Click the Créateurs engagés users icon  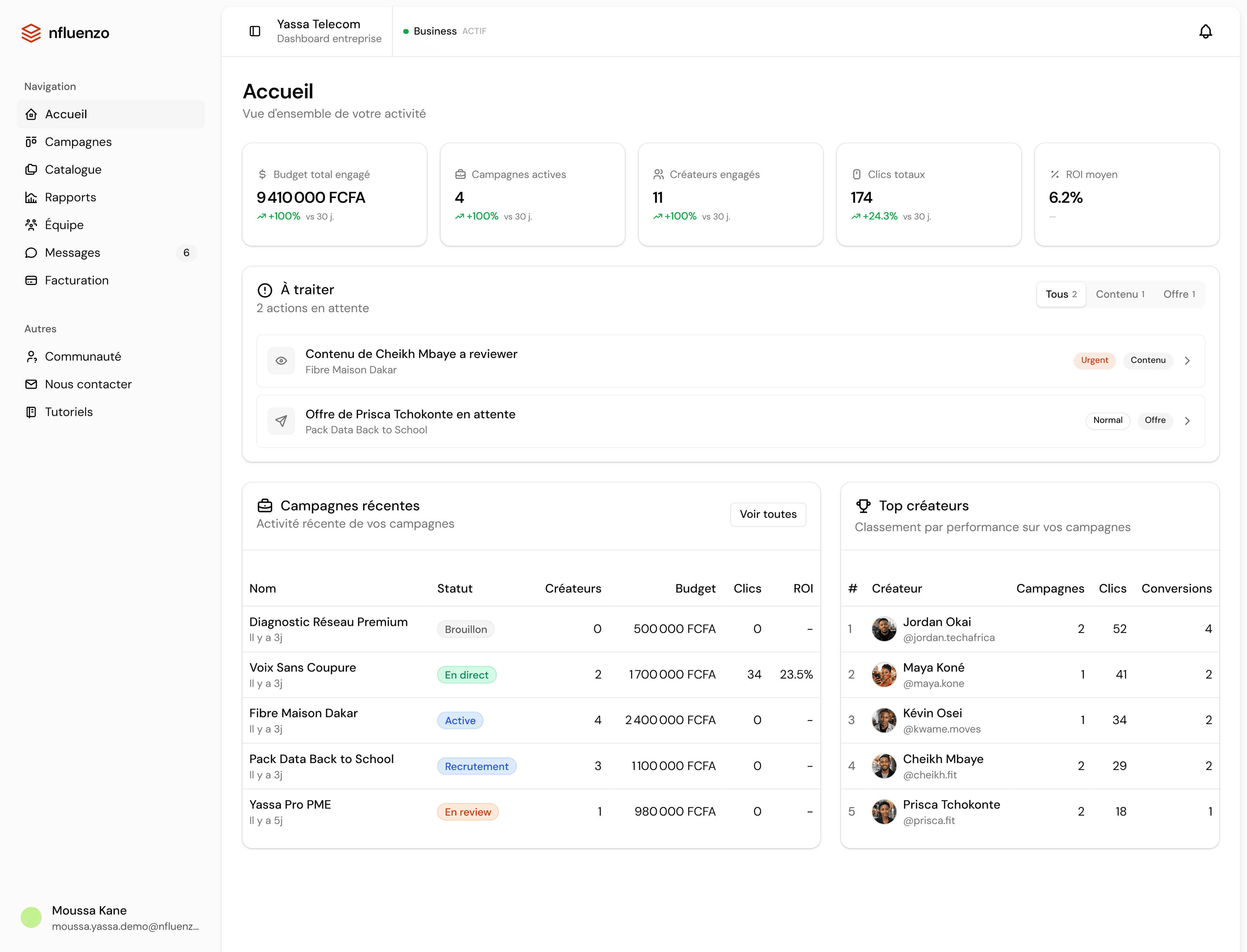(659, 175)
